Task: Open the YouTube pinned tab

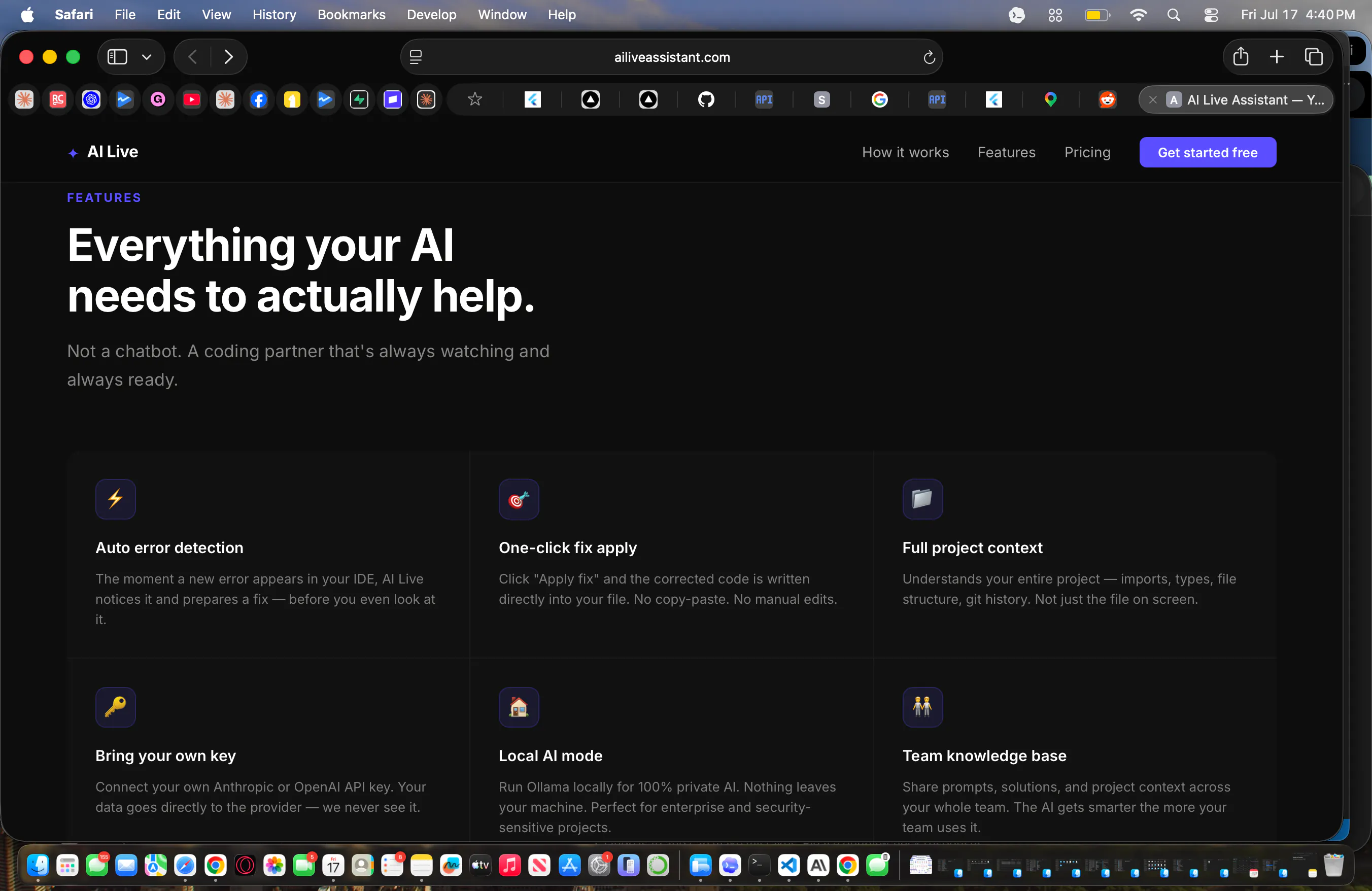Action: point(191,99)
